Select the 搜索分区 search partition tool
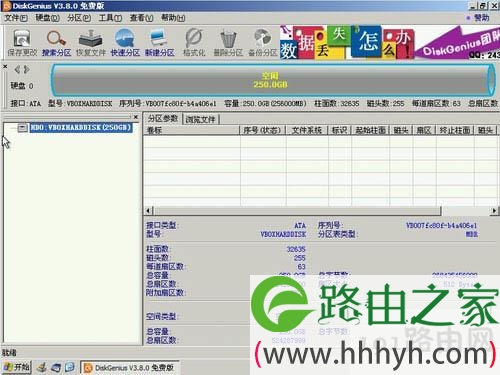This screenshot has width=500, height=375. pos(56,42)
